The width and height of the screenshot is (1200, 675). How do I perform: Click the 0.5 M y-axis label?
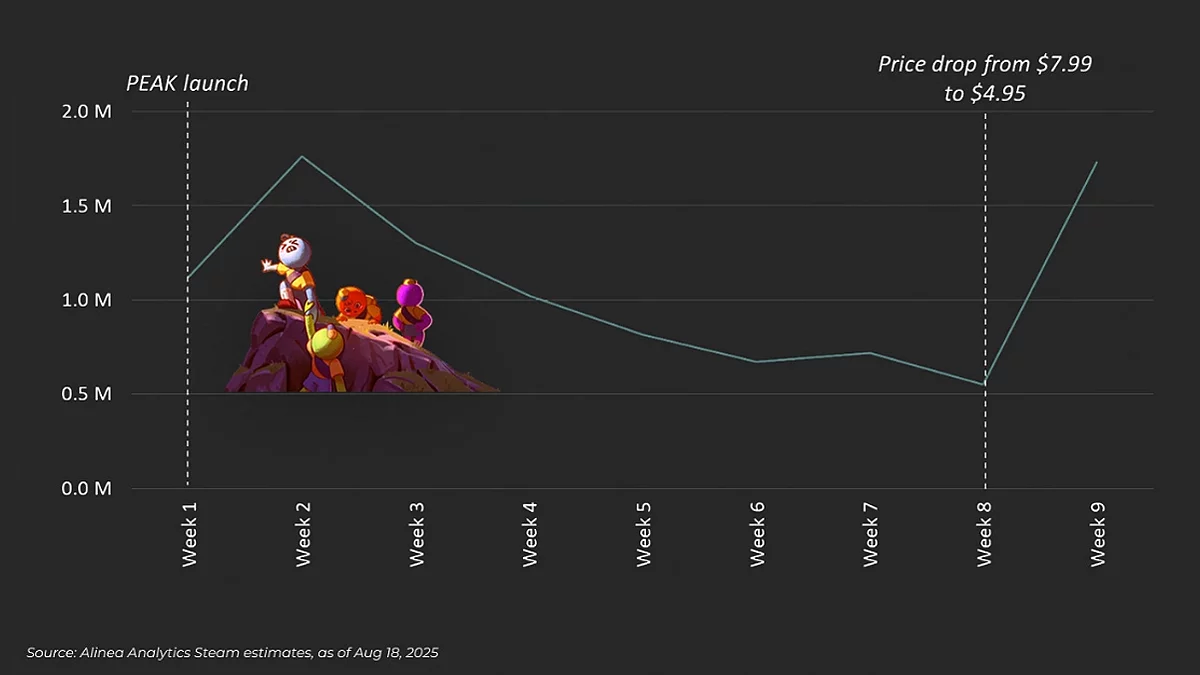[89, 394]
